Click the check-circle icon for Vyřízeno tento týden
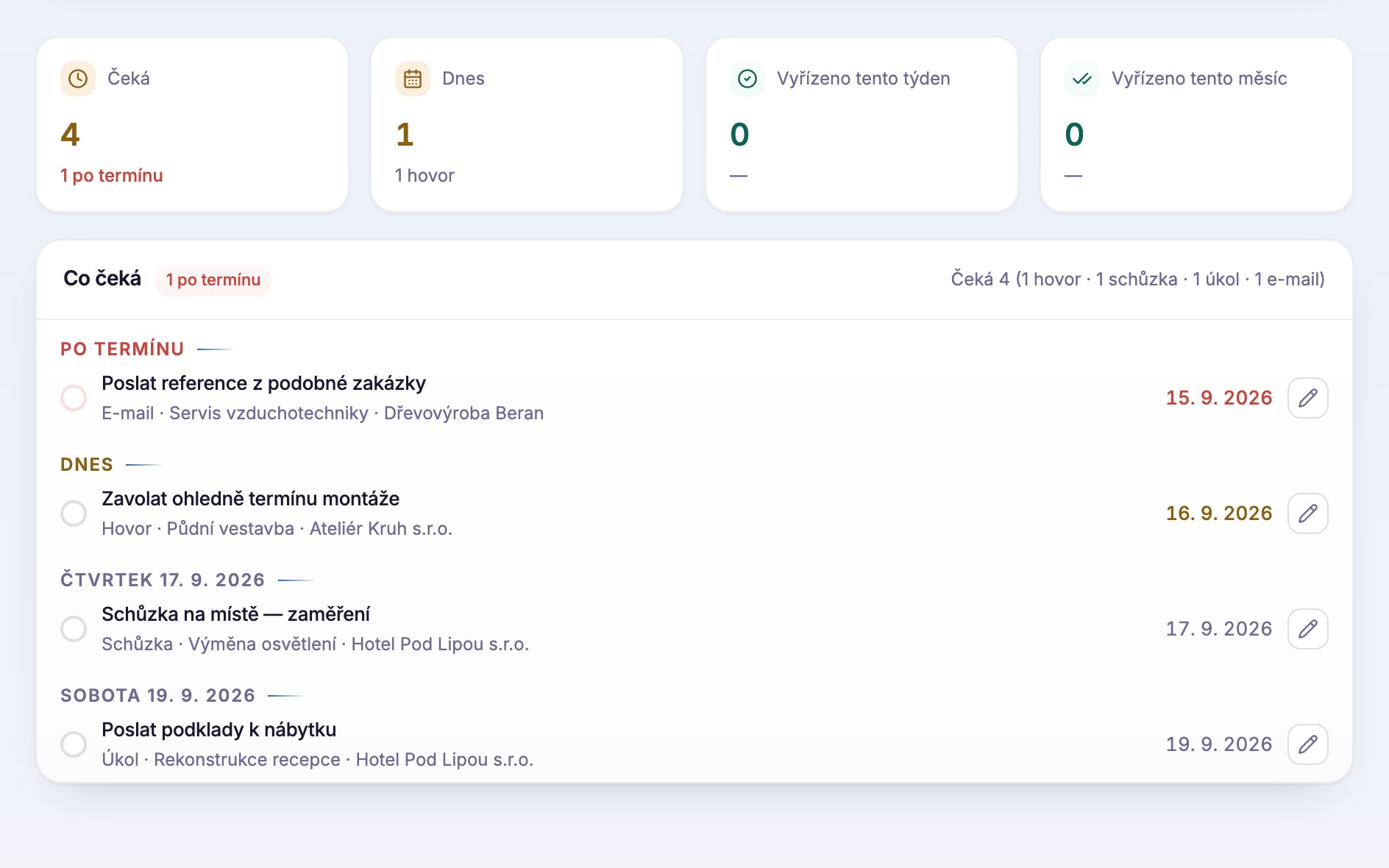The height and width of the screenshot is (868, 1389). click(x=747, y=79)
